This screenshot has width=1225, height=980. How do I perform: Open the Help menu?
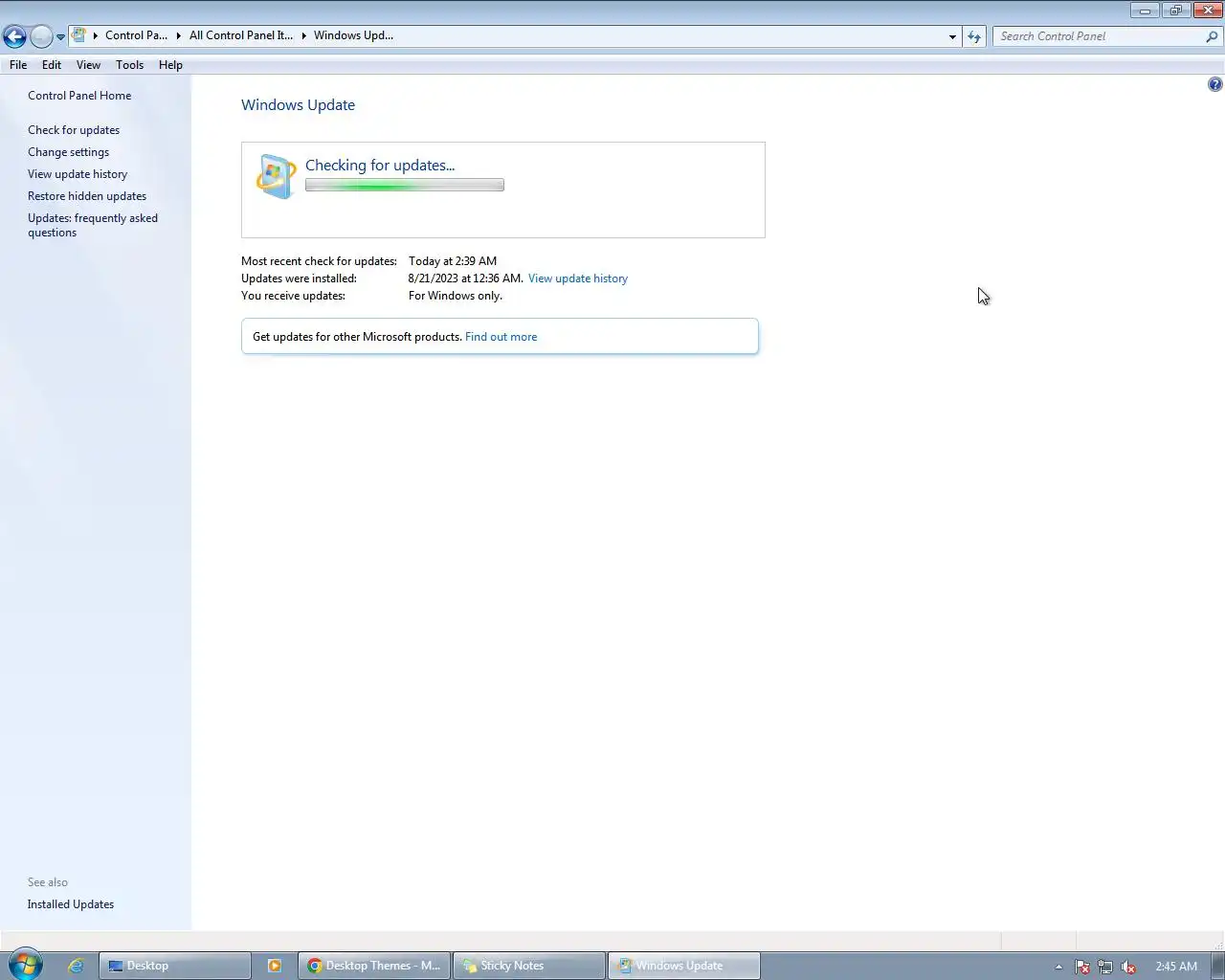(x=170, y=65)
